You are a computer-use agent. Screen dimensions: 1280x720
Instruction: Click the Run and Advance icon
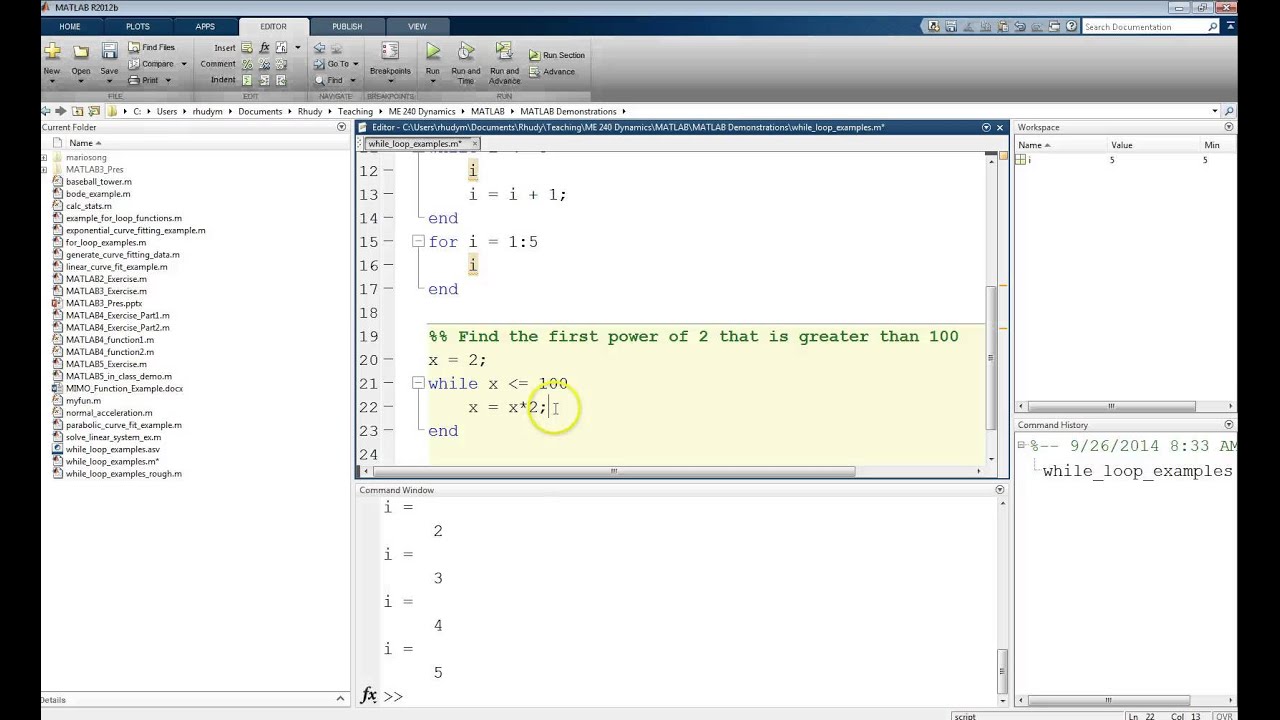tap(504, 52)
